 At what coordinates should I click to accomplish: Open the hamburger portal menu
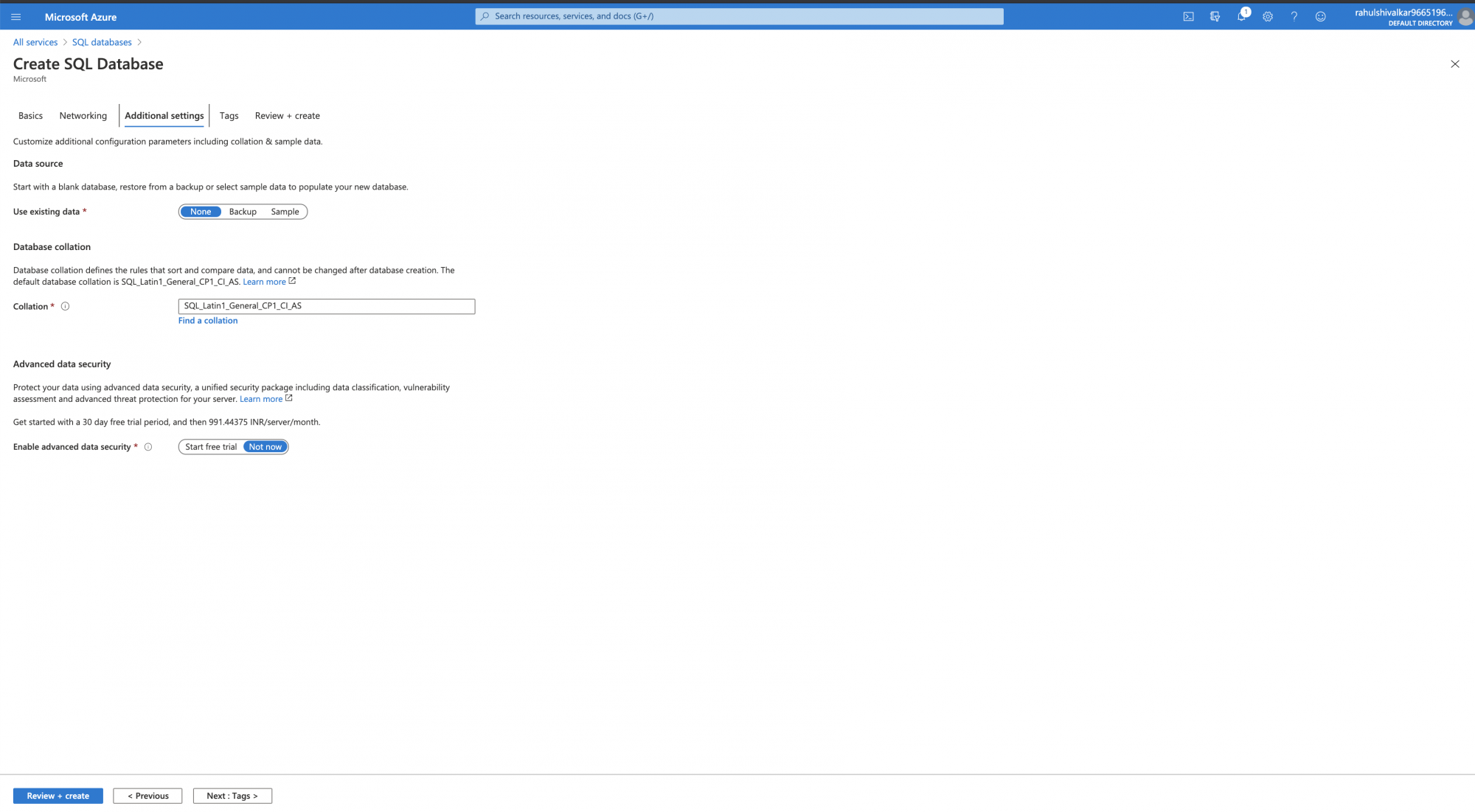(x=15, y=17)
